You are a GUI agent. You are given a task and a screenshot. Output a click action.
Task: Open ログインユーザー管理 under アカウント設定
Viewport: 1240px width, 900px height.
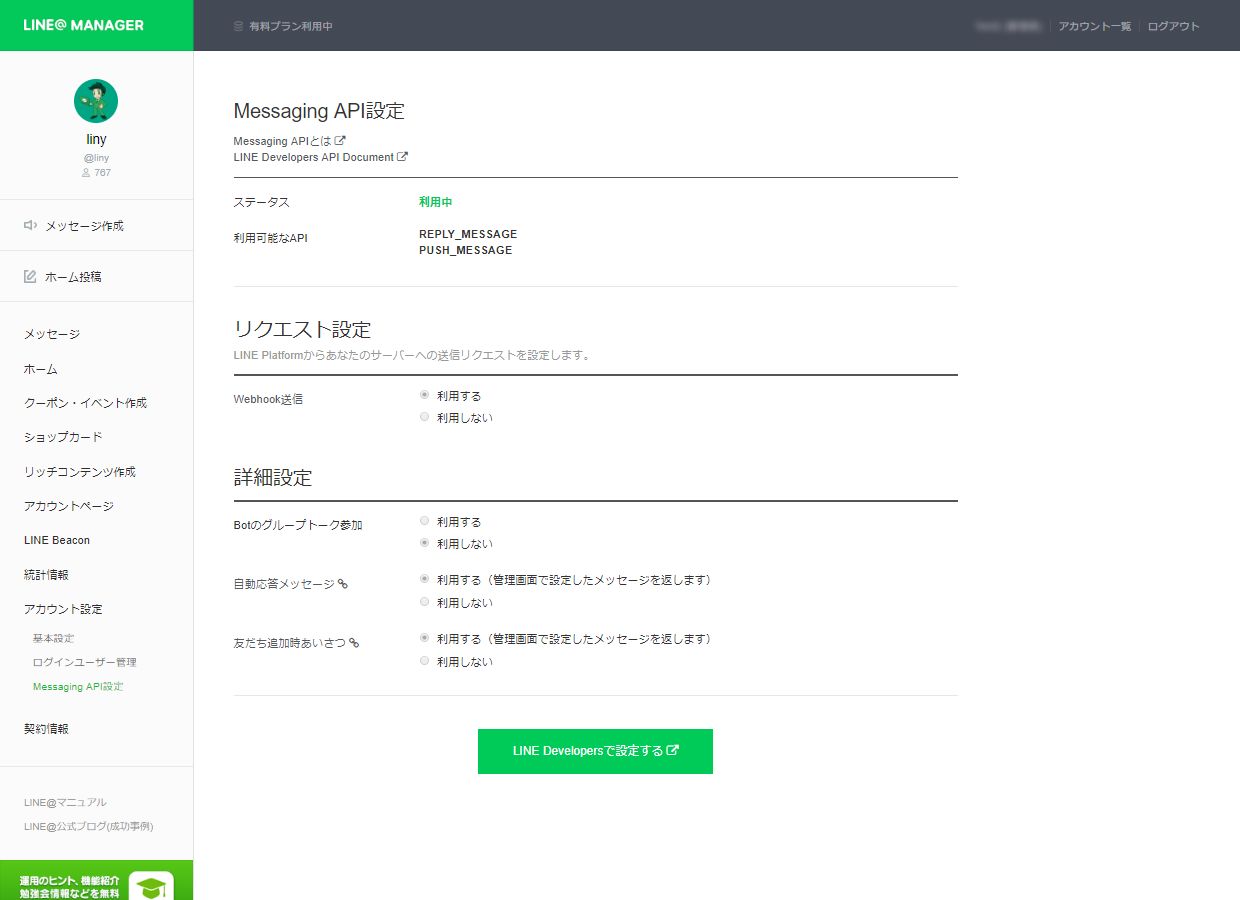85,662
